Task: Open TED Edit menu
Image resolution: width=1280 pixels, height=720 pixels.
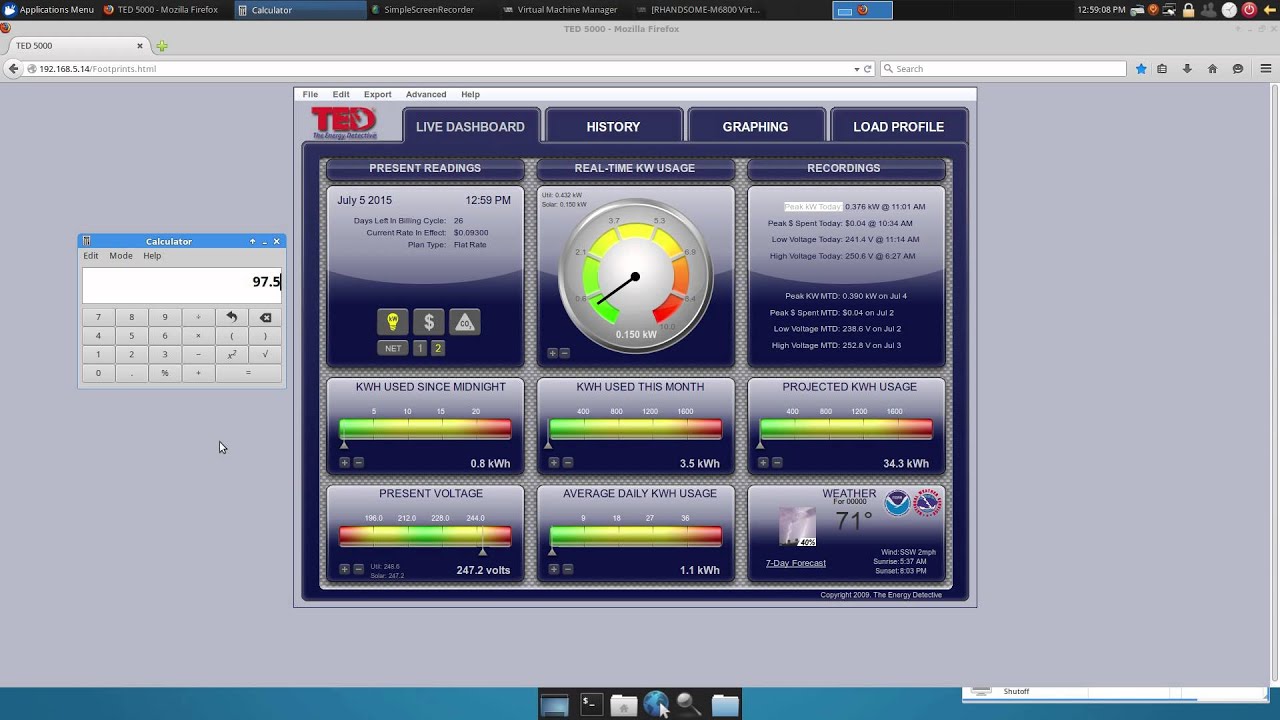Action: [x=341, y=94]
